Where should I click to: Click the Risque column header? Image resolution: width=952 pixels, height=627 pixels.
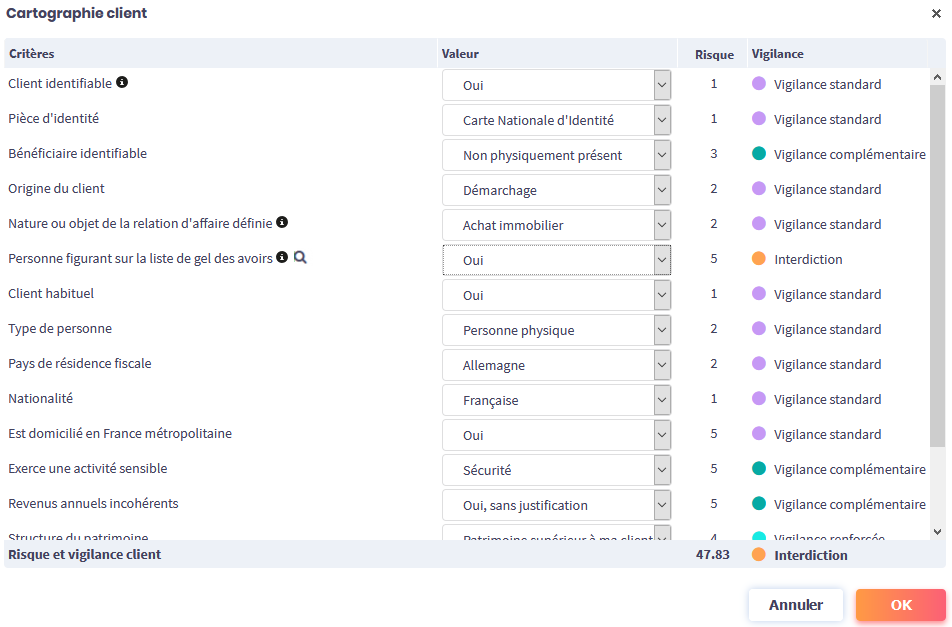714,54
